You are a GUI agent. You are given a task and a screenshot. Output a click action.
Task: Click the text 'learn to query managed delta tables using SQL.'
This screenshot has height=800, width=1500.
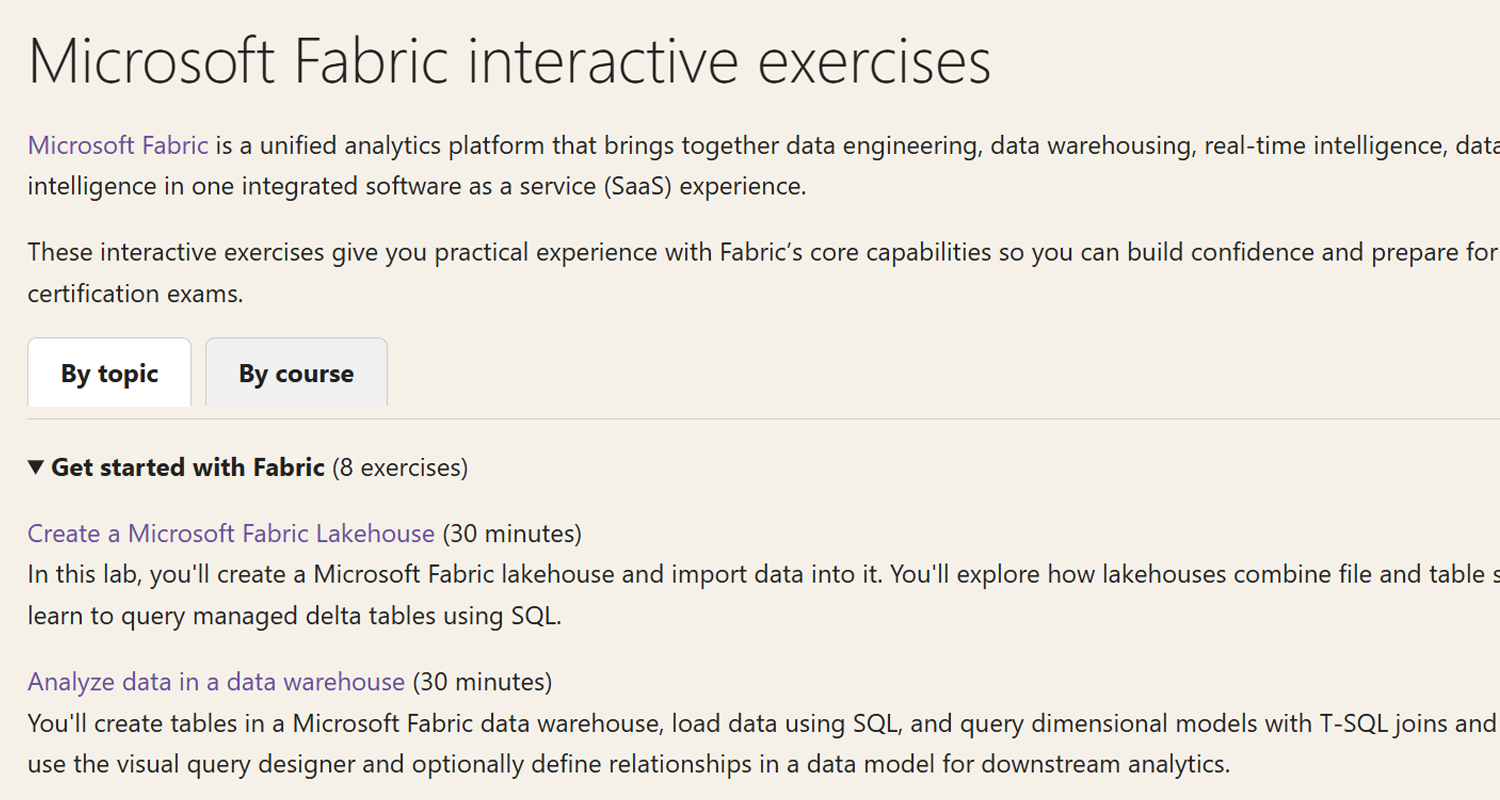[295, 616]
